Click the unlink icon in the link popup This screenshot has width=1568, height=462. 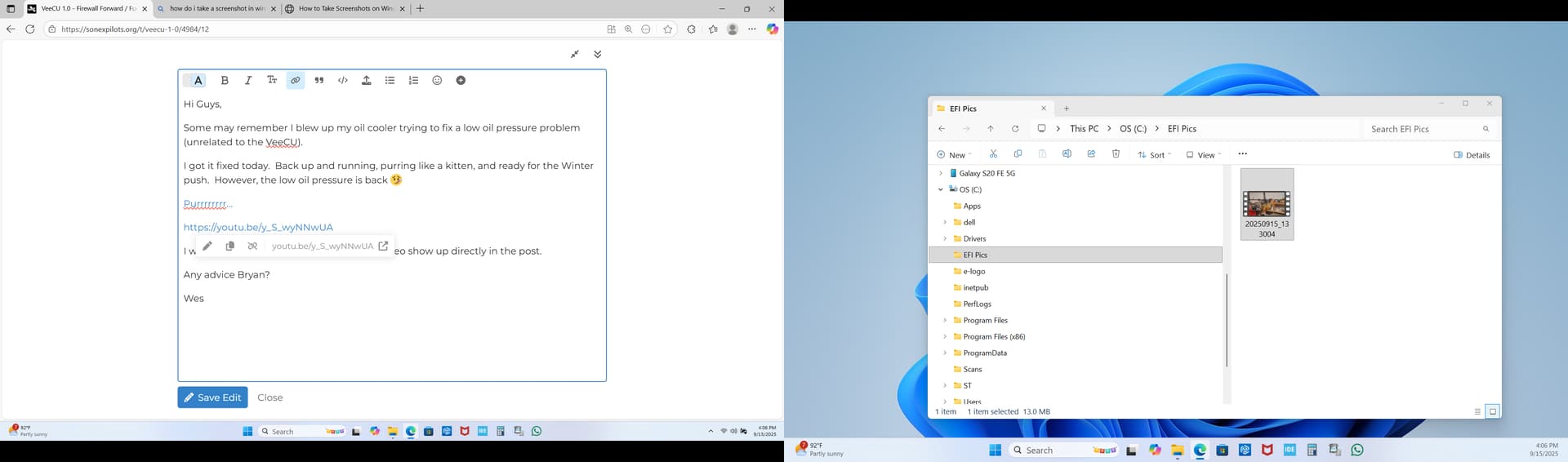252,247
